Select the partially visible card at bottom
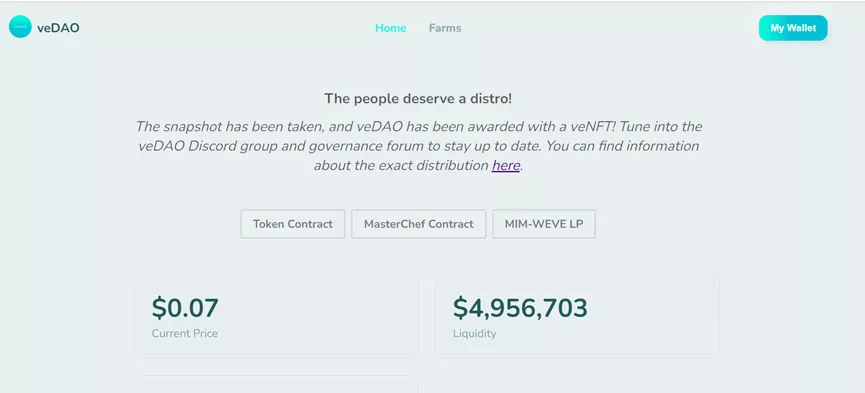This screenshot has height=393, width=865. [x=276, y=384]
